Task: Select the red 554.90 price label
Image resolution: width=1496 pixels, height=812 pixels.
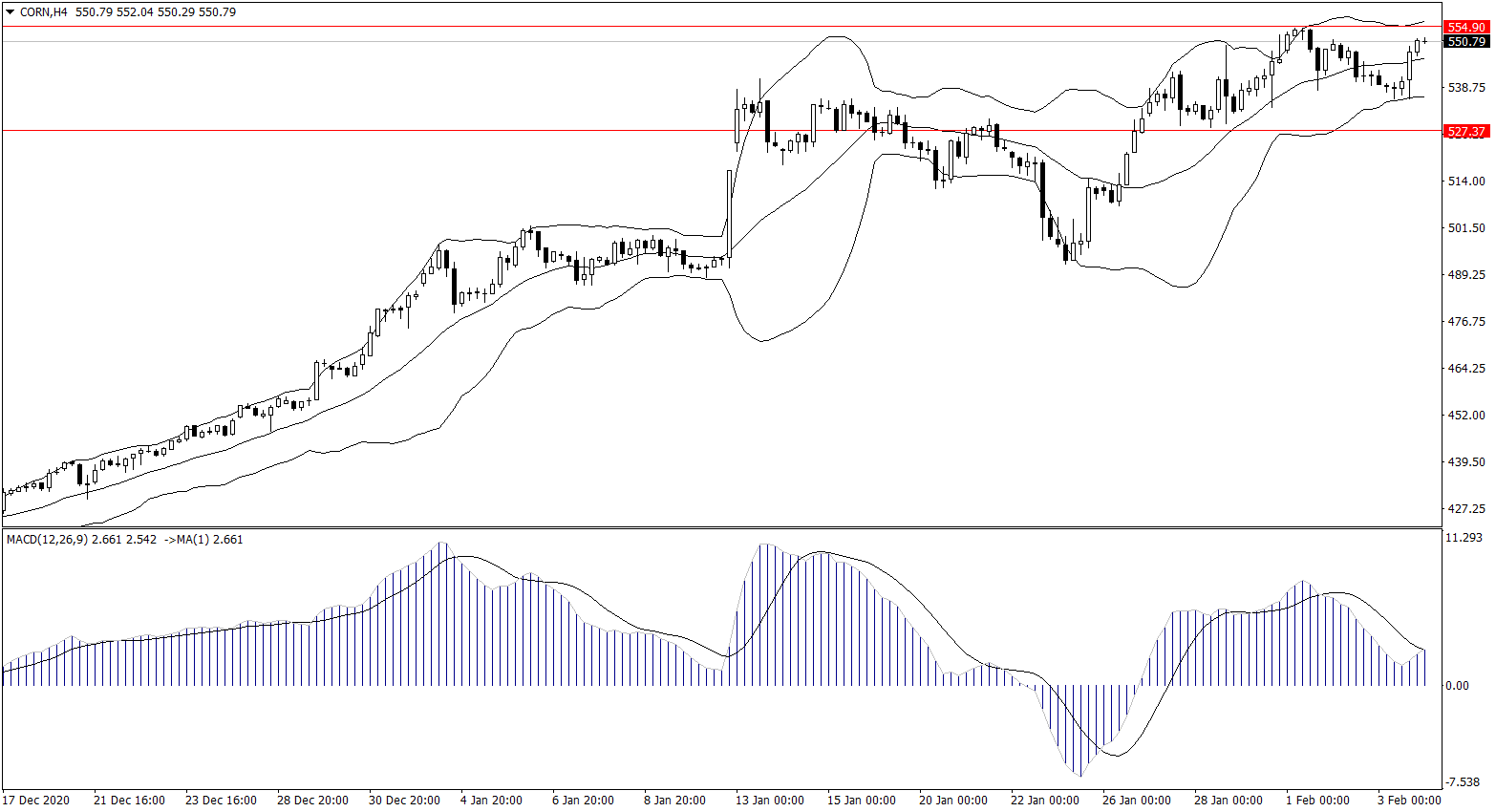Action: tap(1465, 28)
